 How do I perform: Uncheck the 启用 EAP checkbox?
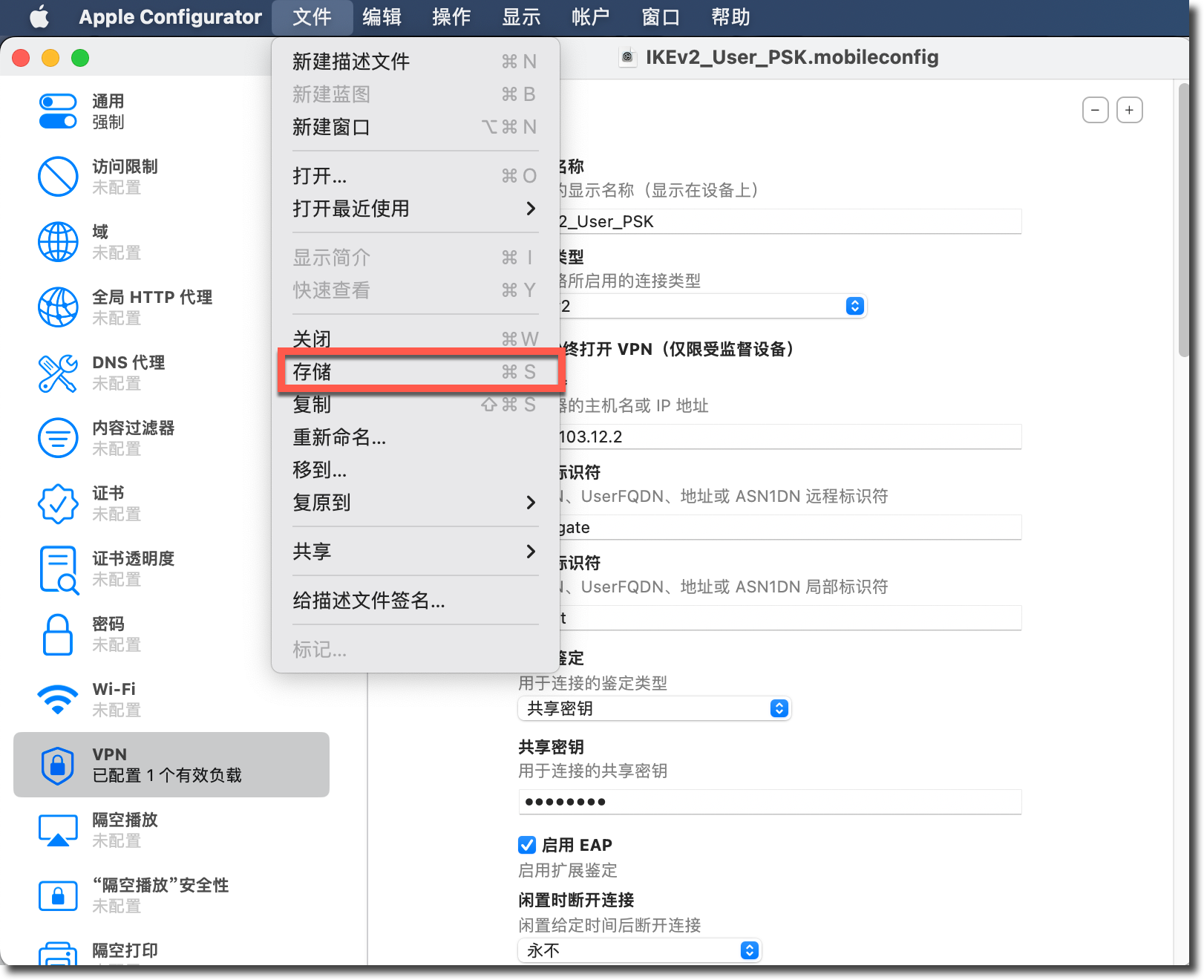tap(527, 845)
